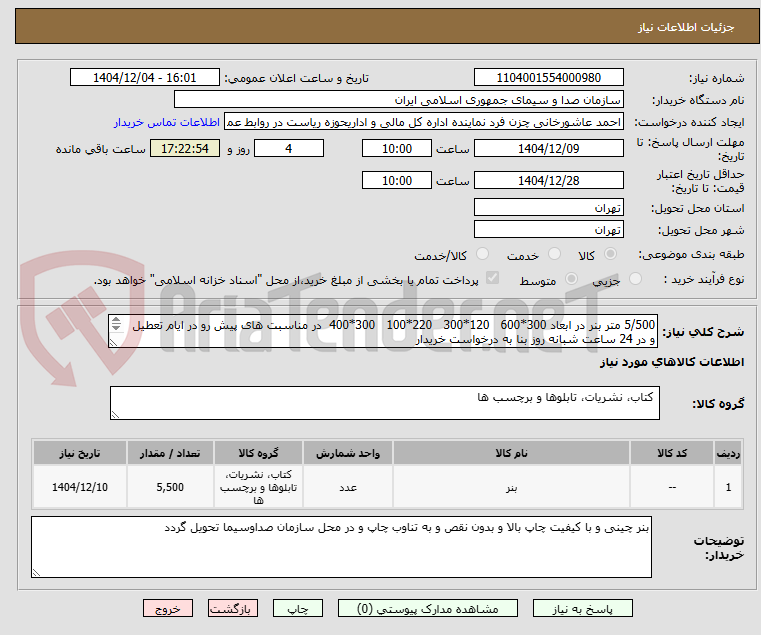761x635 pixels.
Task: Click the تعداد / مقدار column header
Action: pyautogui.click(x=170, y=453)
